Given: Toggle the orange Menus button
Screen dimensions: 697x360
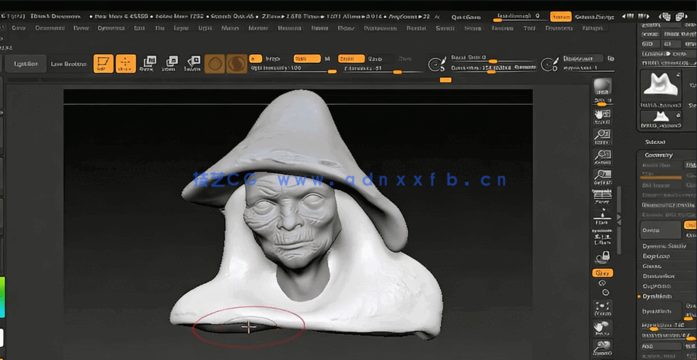Looking at the screenshot, I should click(561, 17).
